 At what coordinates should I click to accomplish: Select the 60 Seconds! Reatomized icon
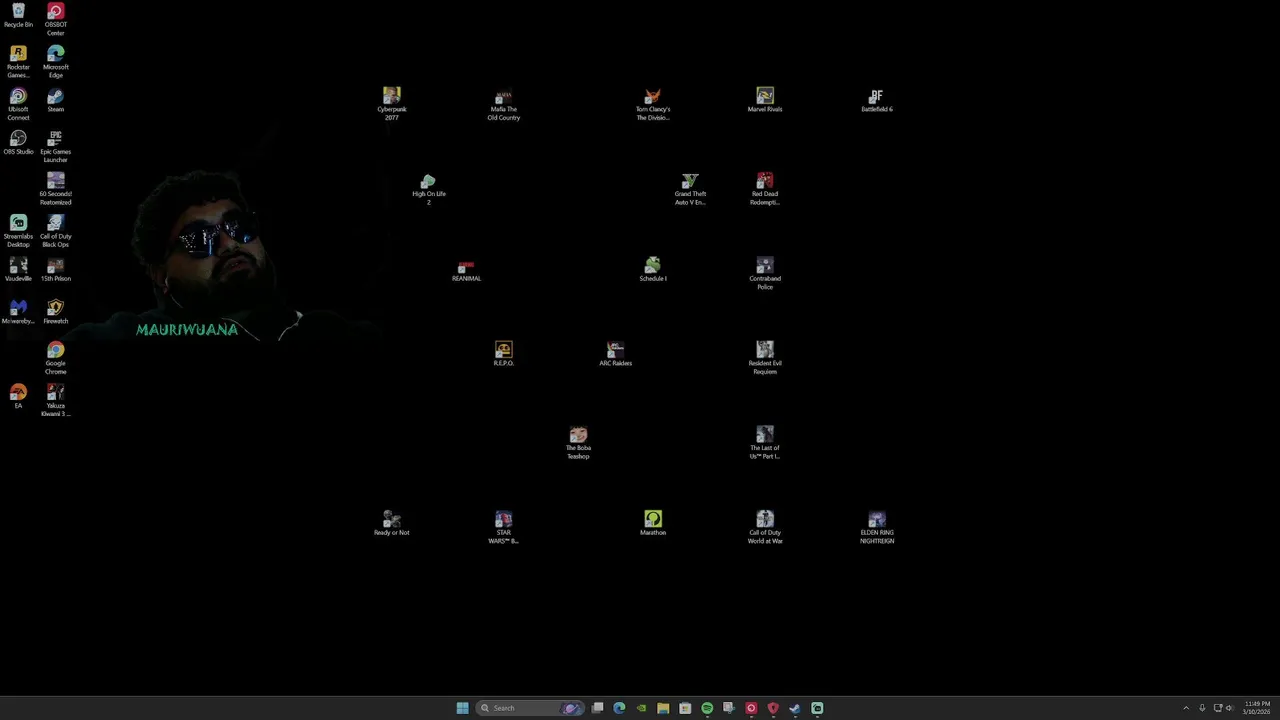click(56, 189)
